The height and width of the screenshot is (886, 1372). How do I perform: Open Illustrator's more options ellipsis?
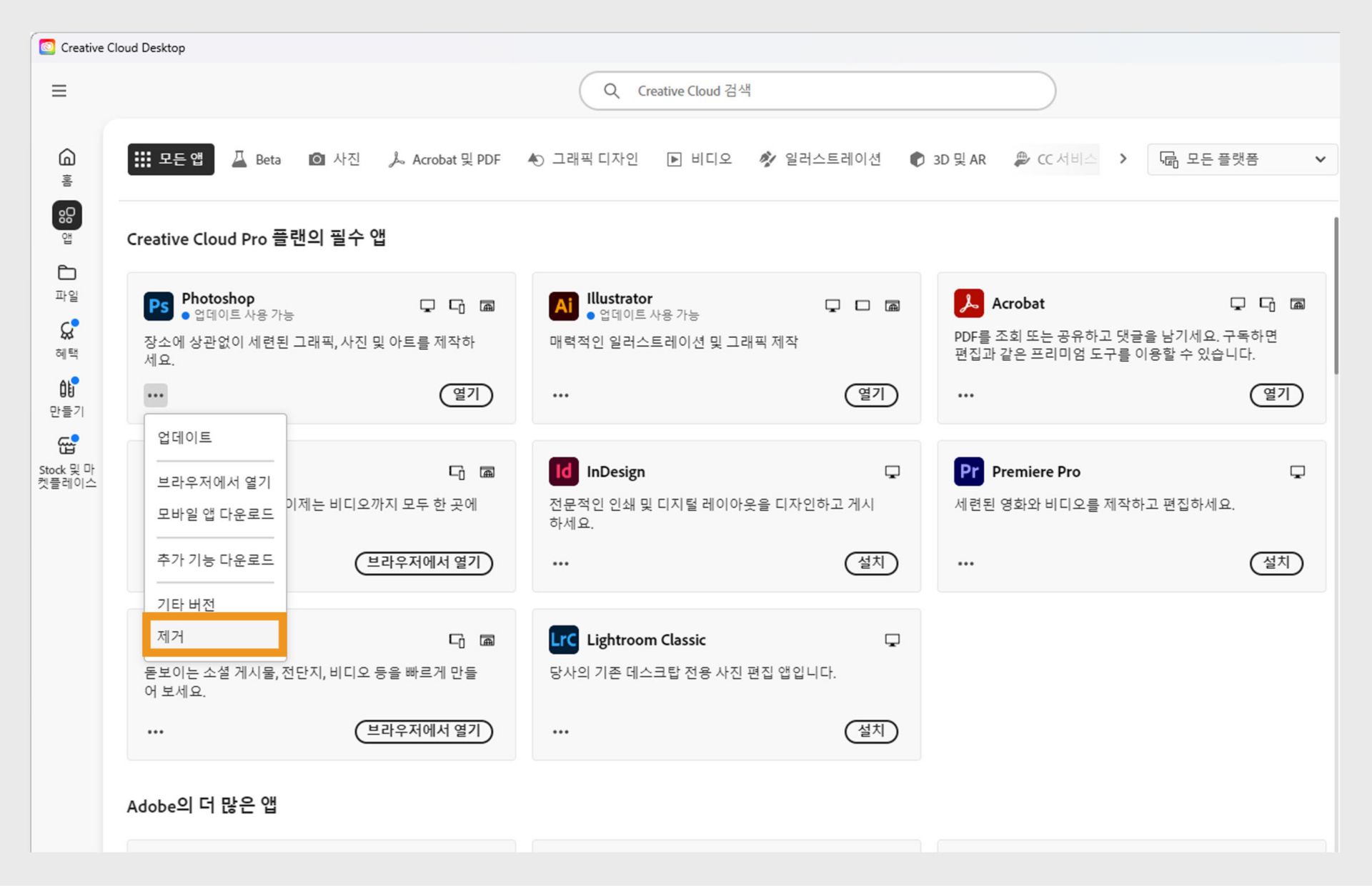tap(560, 395)
